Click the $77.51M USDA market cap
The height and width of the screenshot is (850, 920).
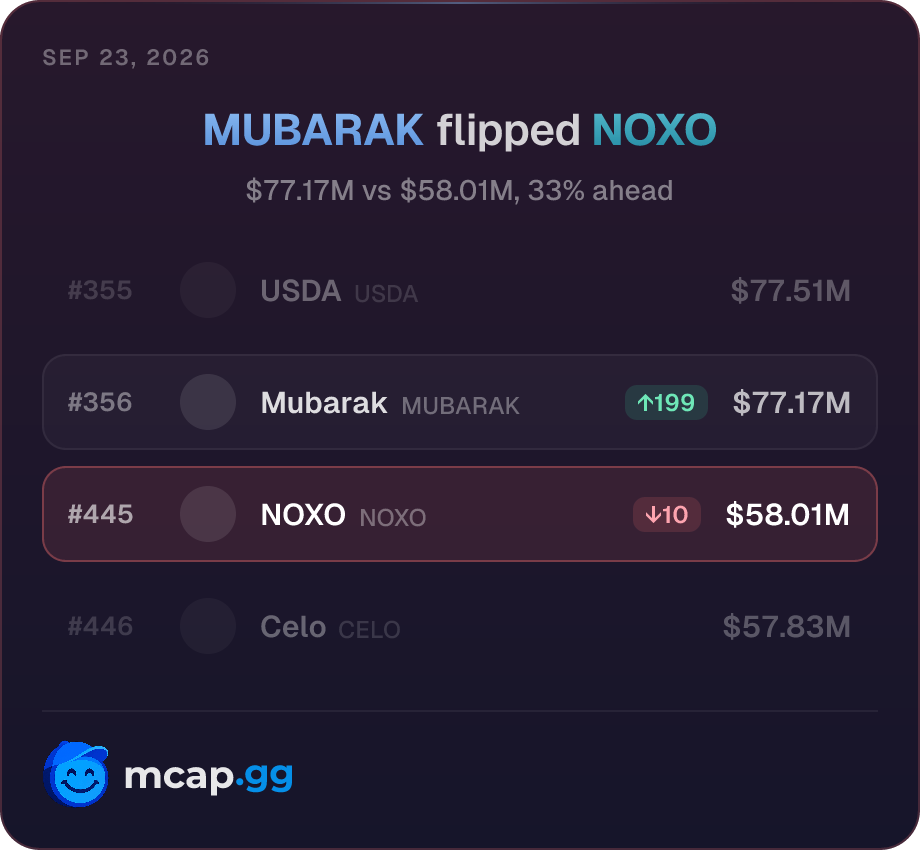(x=790, y=291)
